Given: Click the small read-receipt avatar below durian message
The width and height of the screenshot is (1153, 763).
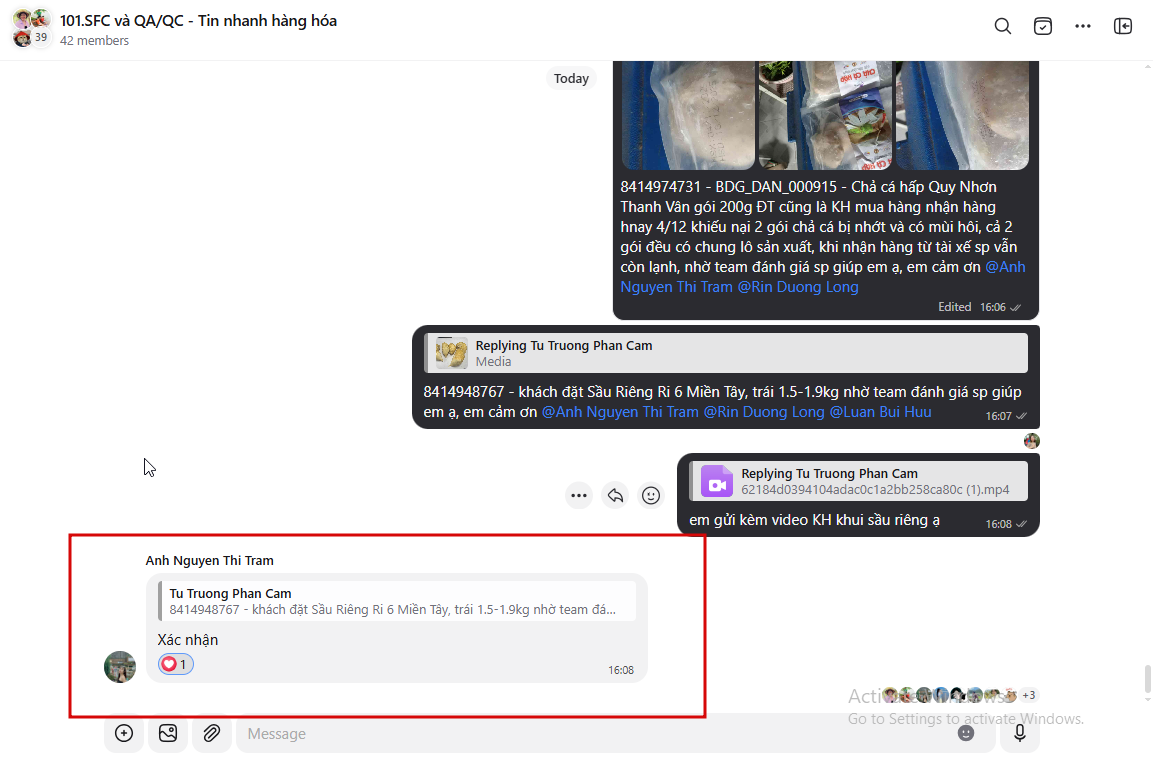Looking at the screenshot, I should tap(1032, 441).
